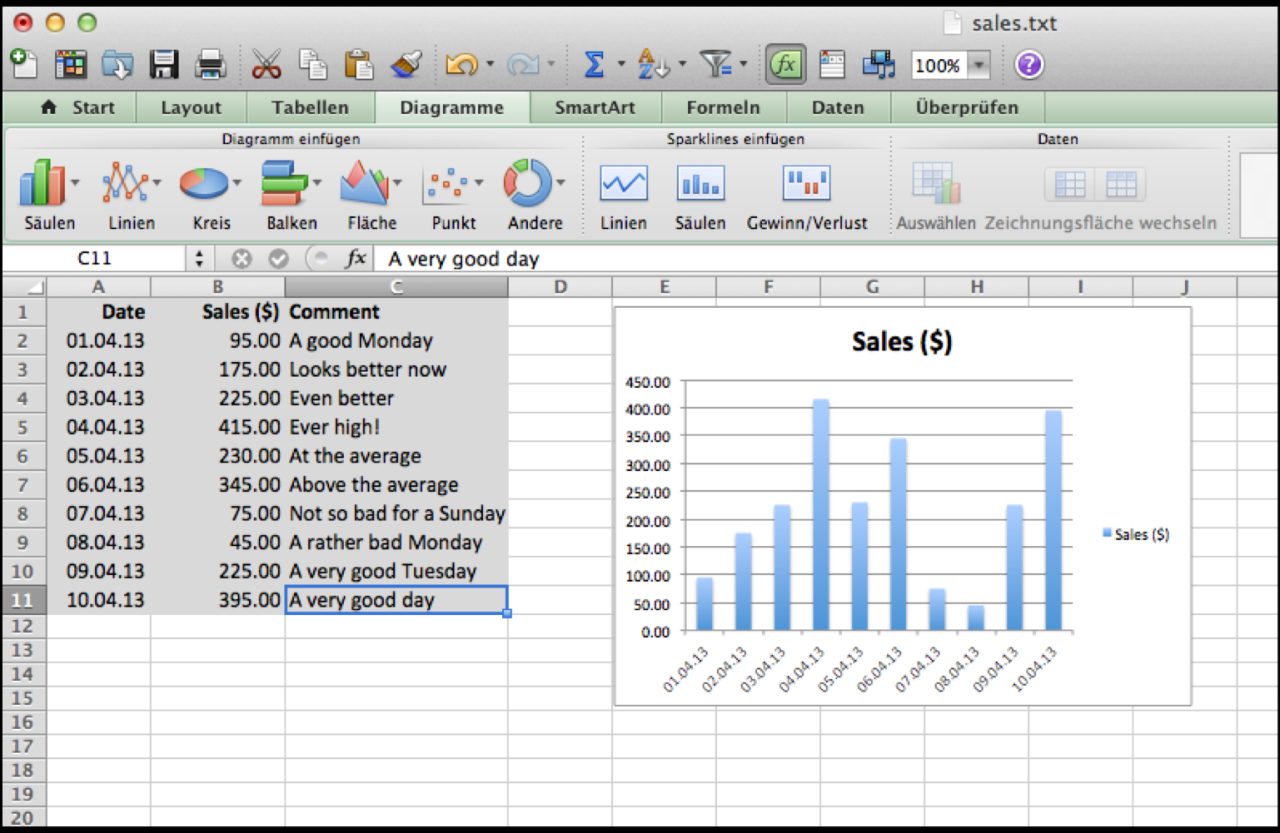Open the templates gallery icon
This screenshot has width=1280, height=833.
tap(71, 65)
